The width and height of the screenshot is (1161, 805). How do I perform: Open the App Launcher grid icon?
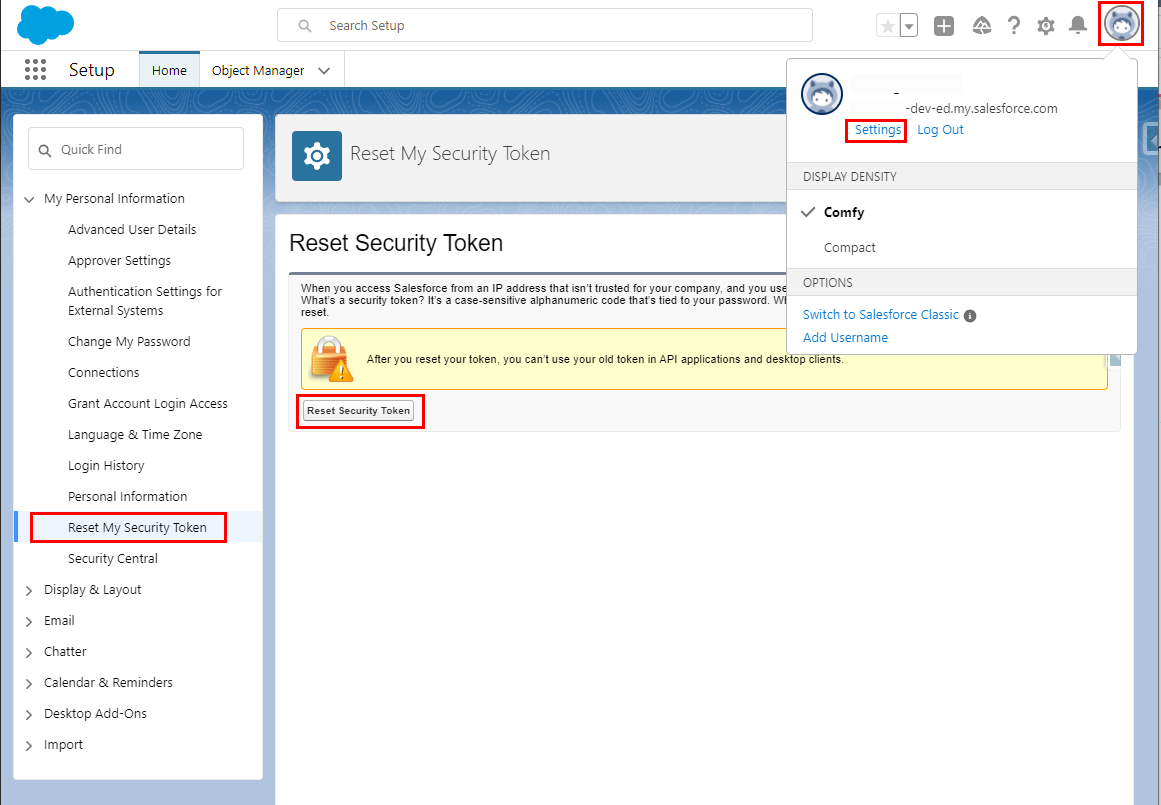tap(36, 70)
